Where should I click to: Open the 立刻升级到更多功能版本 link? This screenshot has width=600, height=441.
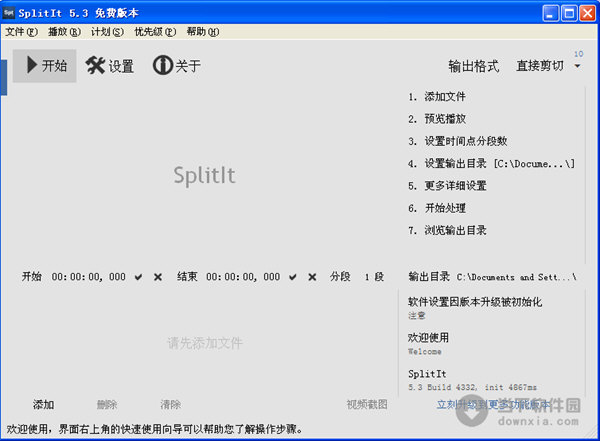pyautogui.click(x=493, y=404)
